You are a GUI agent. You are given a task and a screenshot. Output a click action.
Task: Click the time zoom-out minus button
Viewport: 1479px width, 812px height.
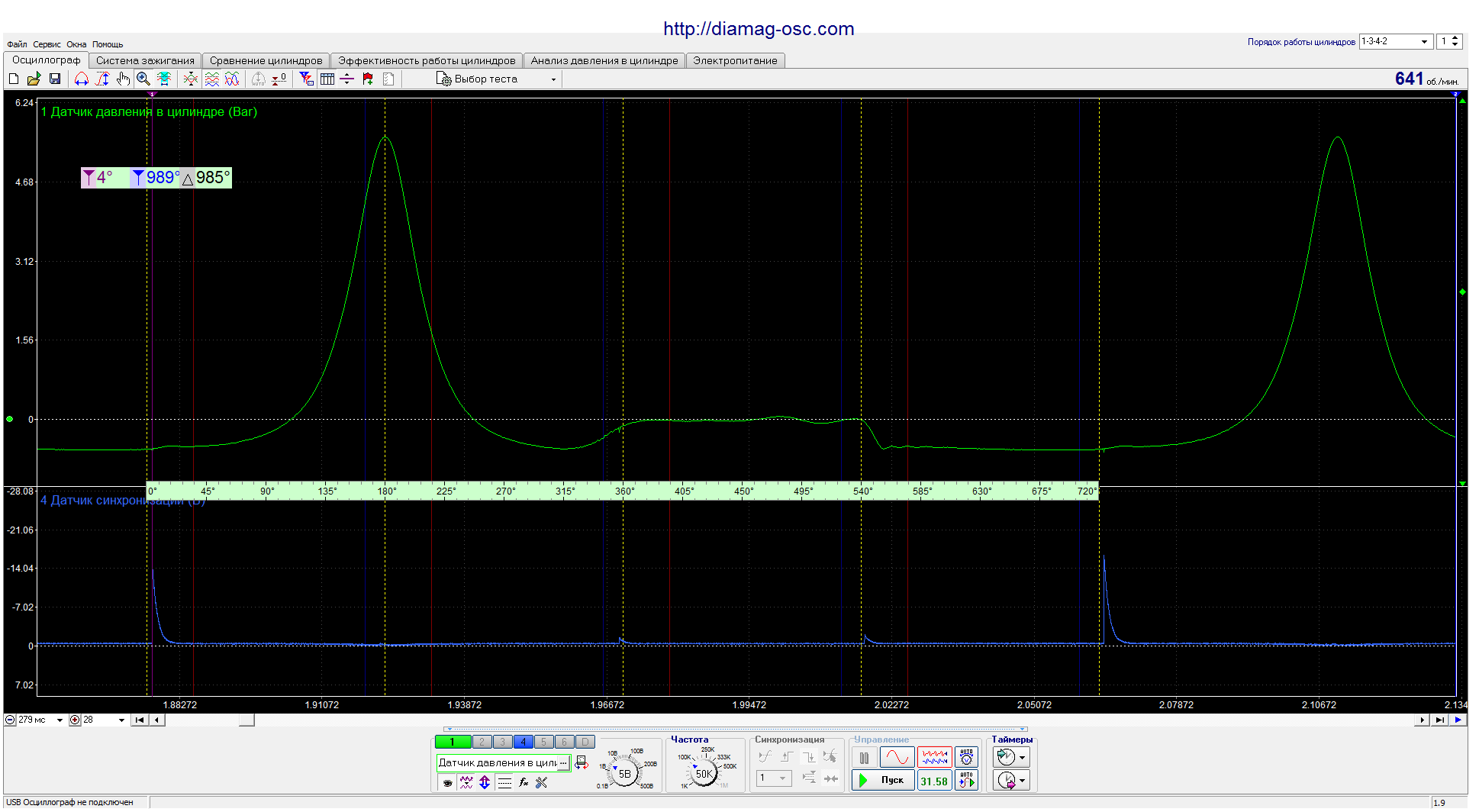[x=10, y=720]
